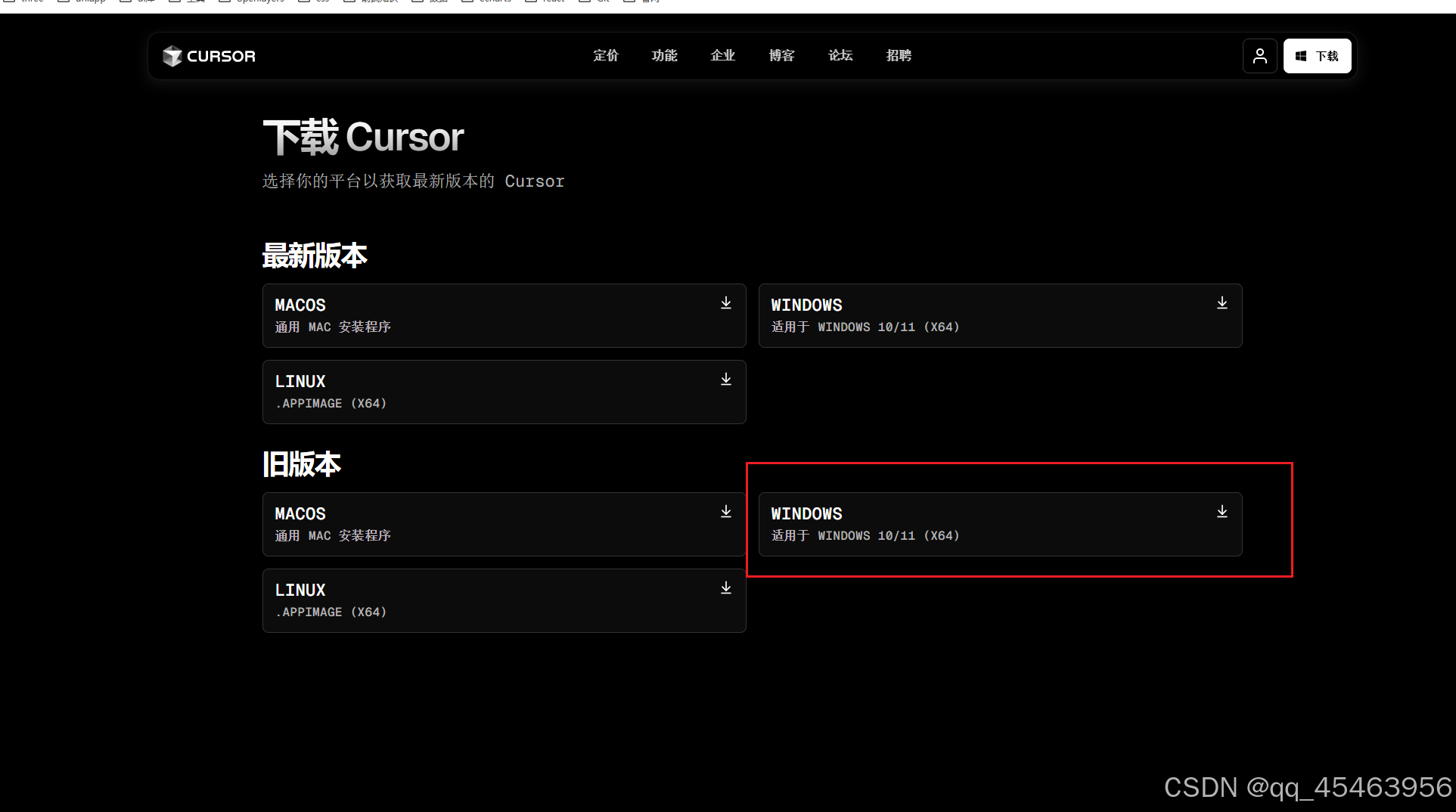The height and width of the screenshot is (812, 1456).
Task: Click 适用于 WINDOWS 10/11 (X64) text under 旧版本
Action: pyautogui.click(x=865, y=536)
